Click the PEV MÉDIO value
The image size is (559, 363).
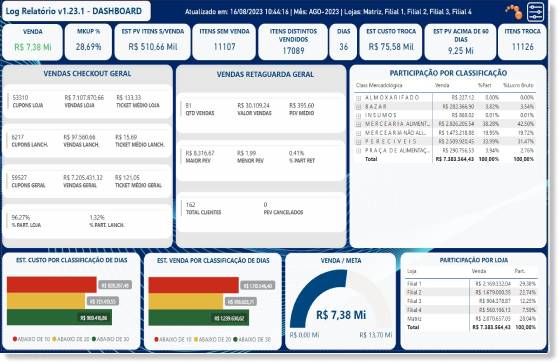pyautogui.click(x=302, y=106)
